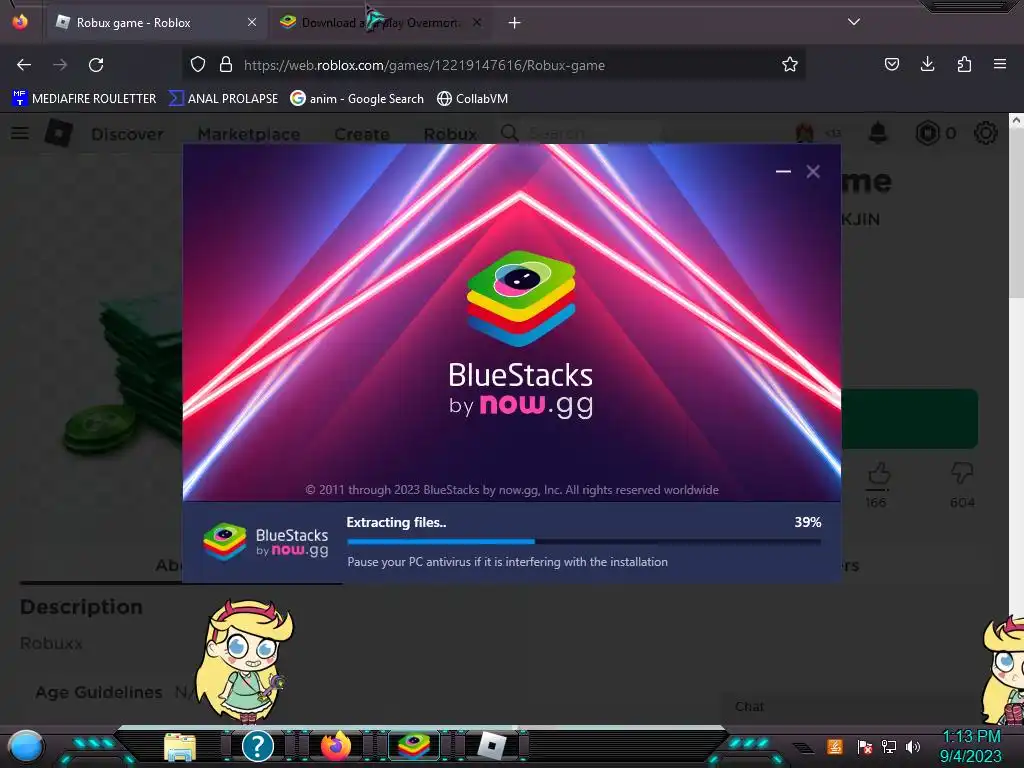Open File Explorer from taskbar

click(x=180, y=746)
